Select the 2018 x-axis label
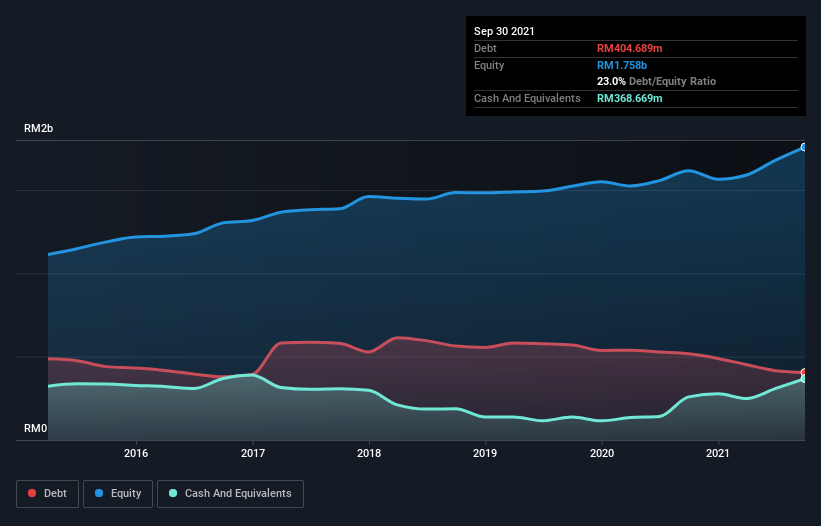The width and height of the screenshot is (821, 526). click(369, 454)
